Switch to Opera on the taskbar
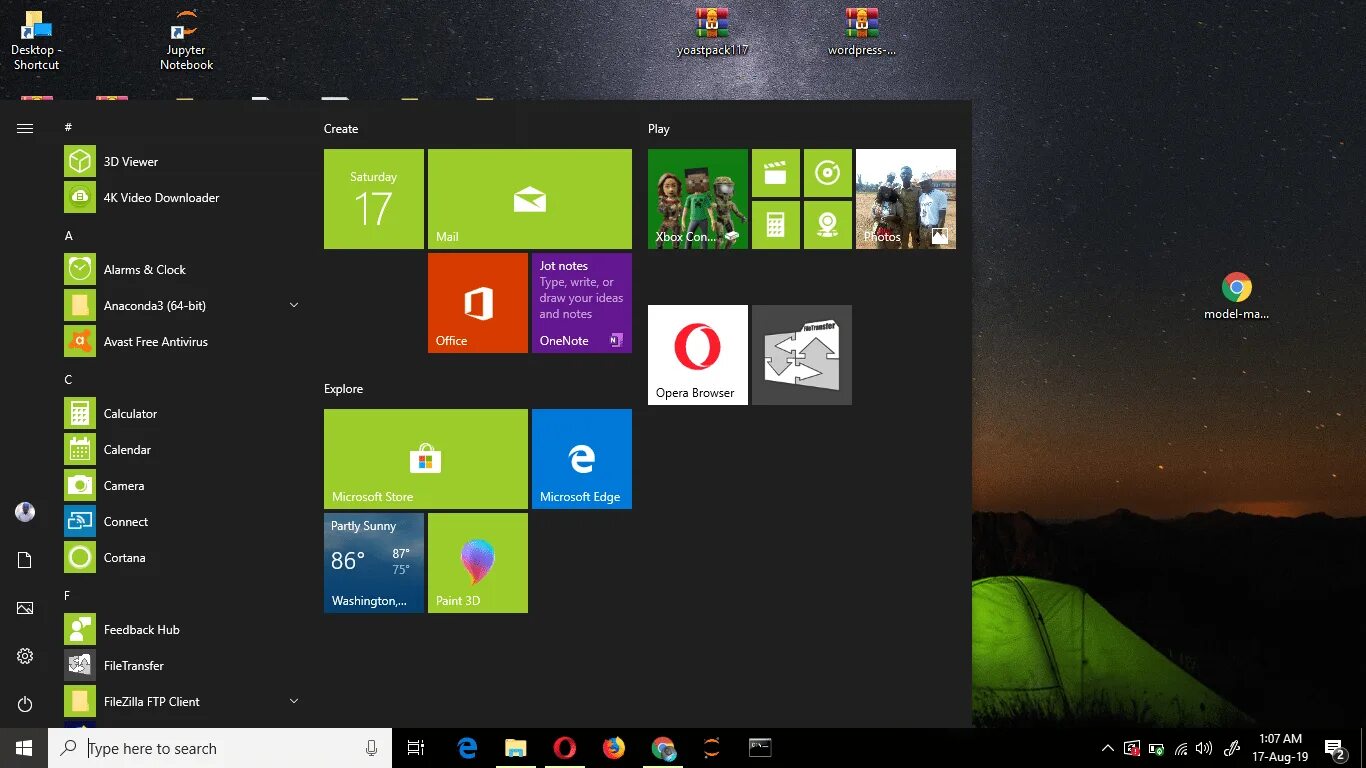The height and width of the screenshot is (768, 1366). click(x=565, y=748)
